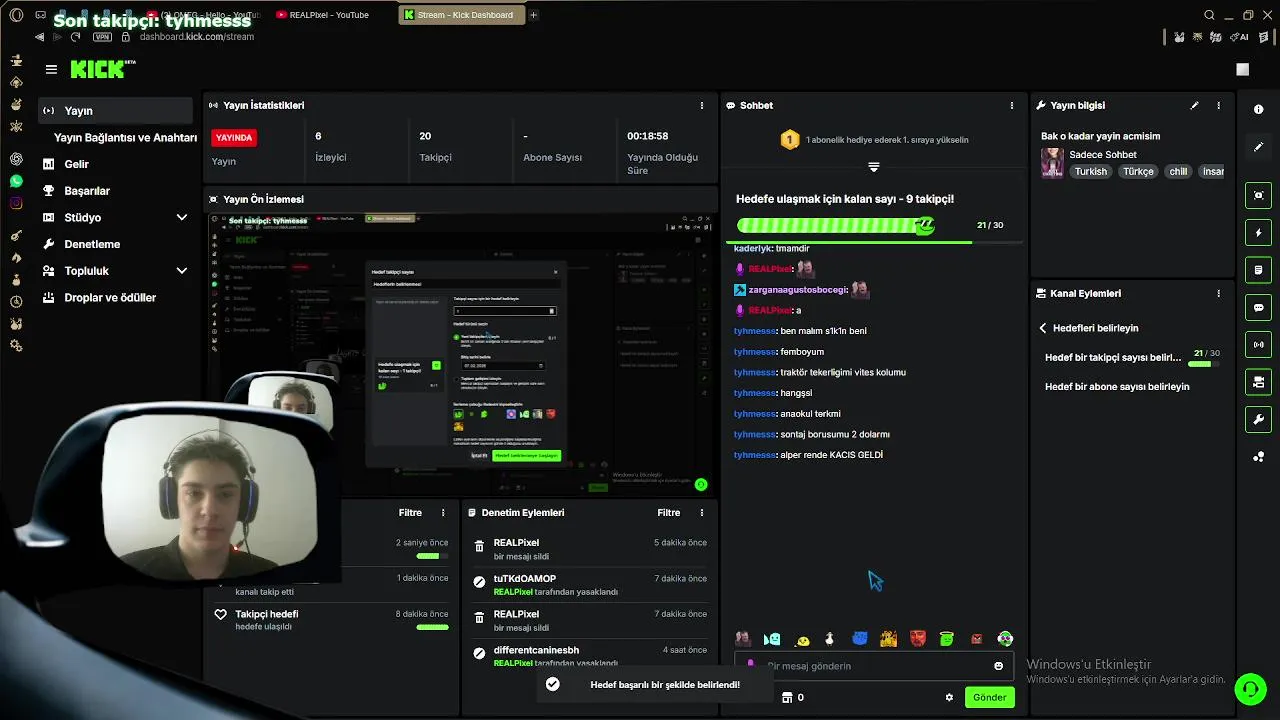
Task: Open WhatsApp in browser sidebar
Action: point(16,181)
